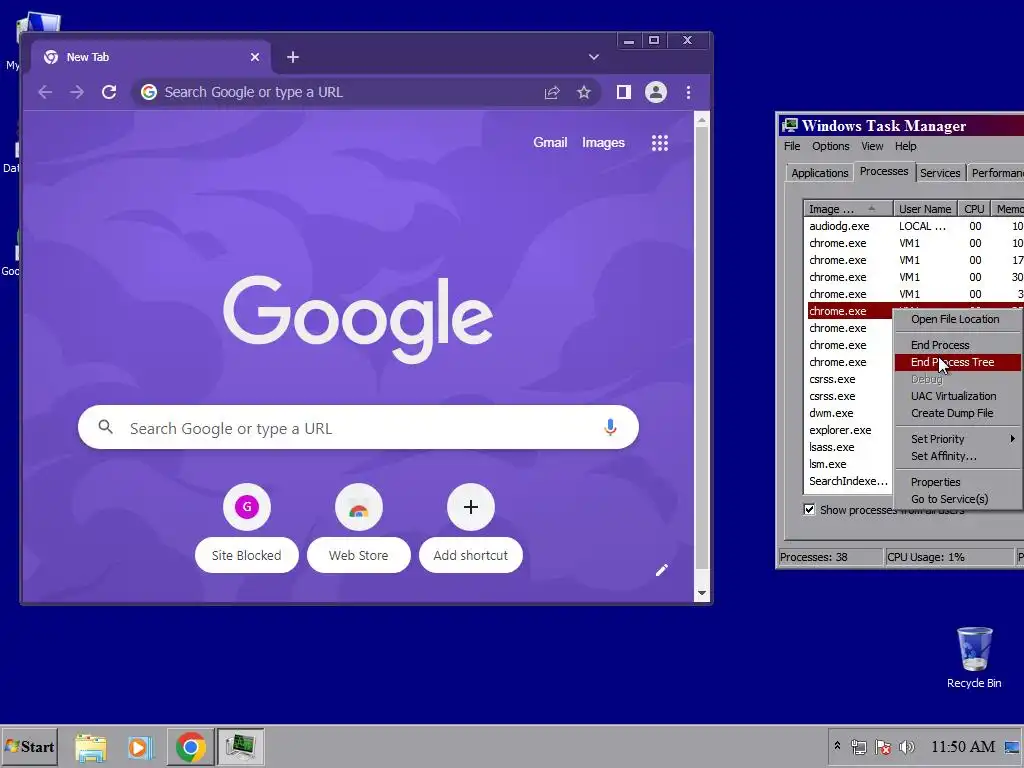Image resolution: width=1024 pixels, height=768 pixels.
Task: Choose End Process Tree in context menu
Action: coord(957,362)
